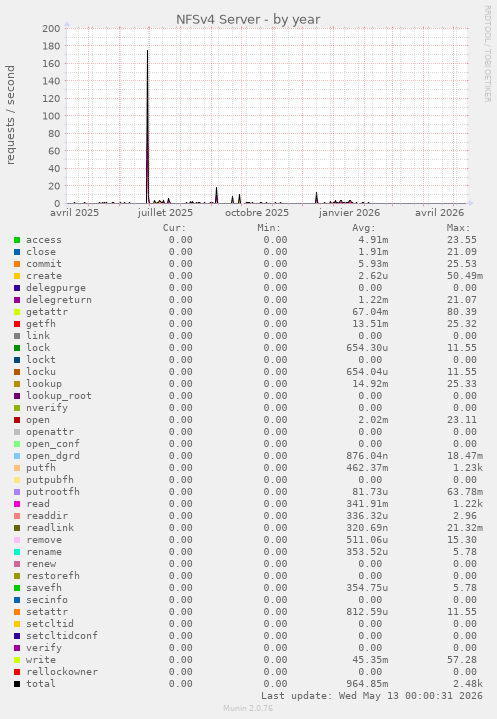Click the "putrootfh" legend label

coord(53,492)
